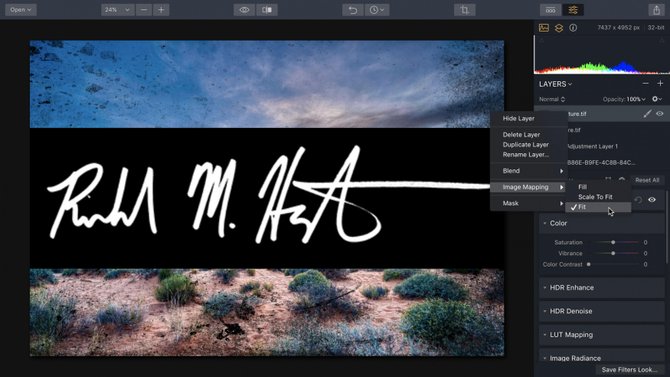This screenshot has width=670, height=377.
Task: Open the Image Mapping submenu
Action: pyautogui.click(x=529, y=187)
